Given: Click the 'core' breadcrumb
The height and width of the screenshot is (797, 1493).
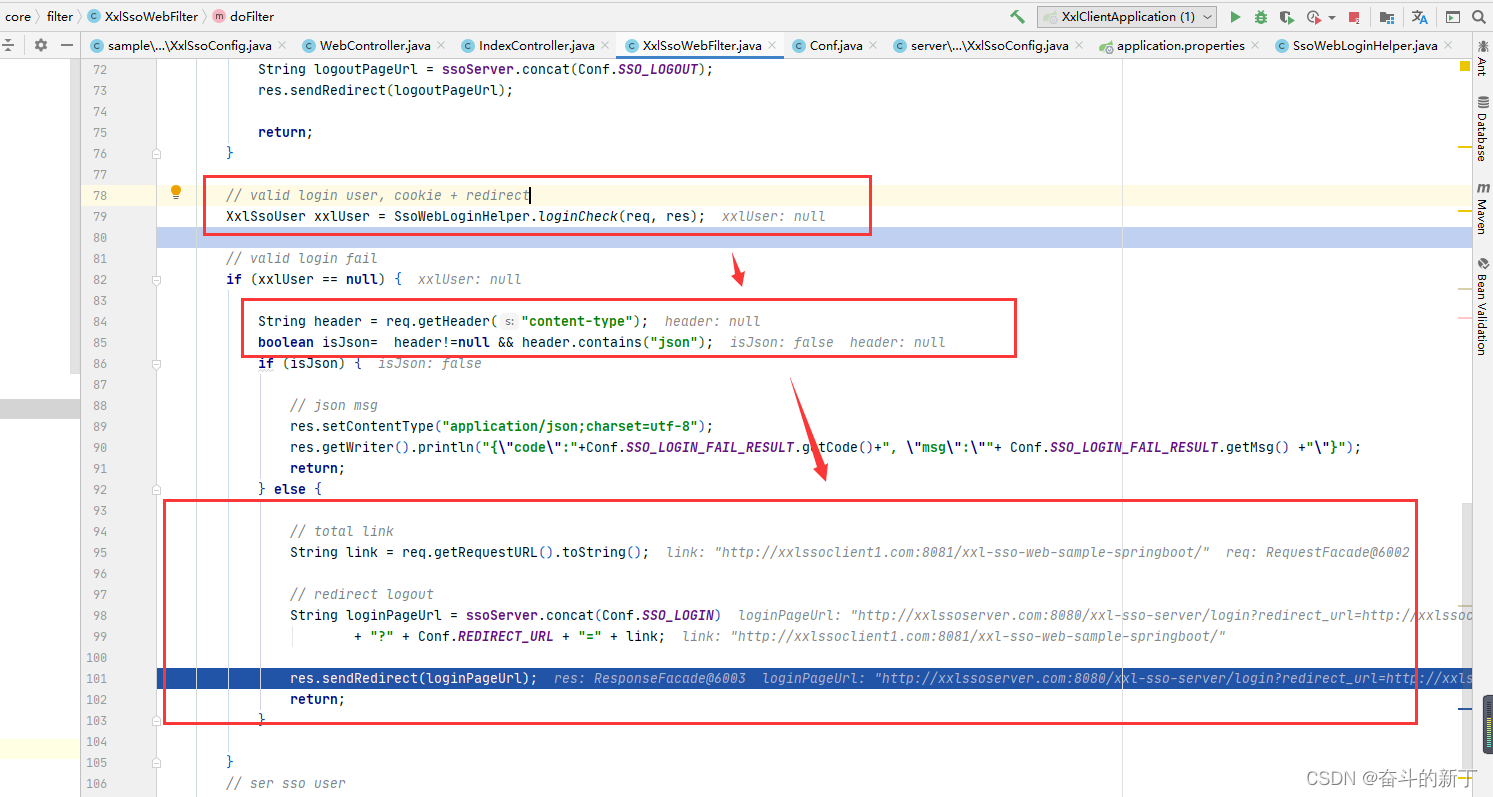Looking at the screenshot, I should pos(18,17).
